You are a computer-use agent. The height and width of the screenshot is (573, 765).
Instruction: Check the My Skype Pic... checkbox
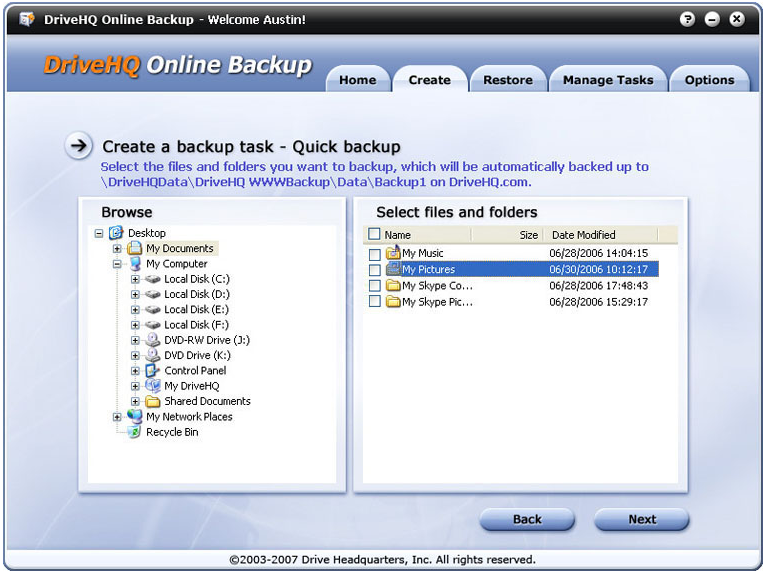(375, 302)
